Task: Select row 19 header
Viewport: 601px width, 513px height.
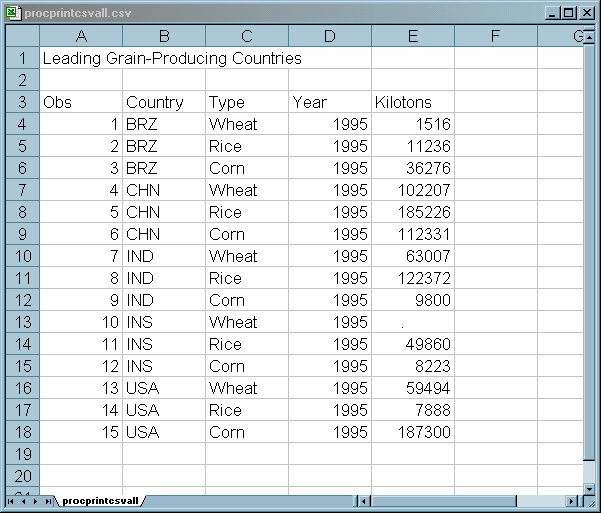Action: click(23, 454)
